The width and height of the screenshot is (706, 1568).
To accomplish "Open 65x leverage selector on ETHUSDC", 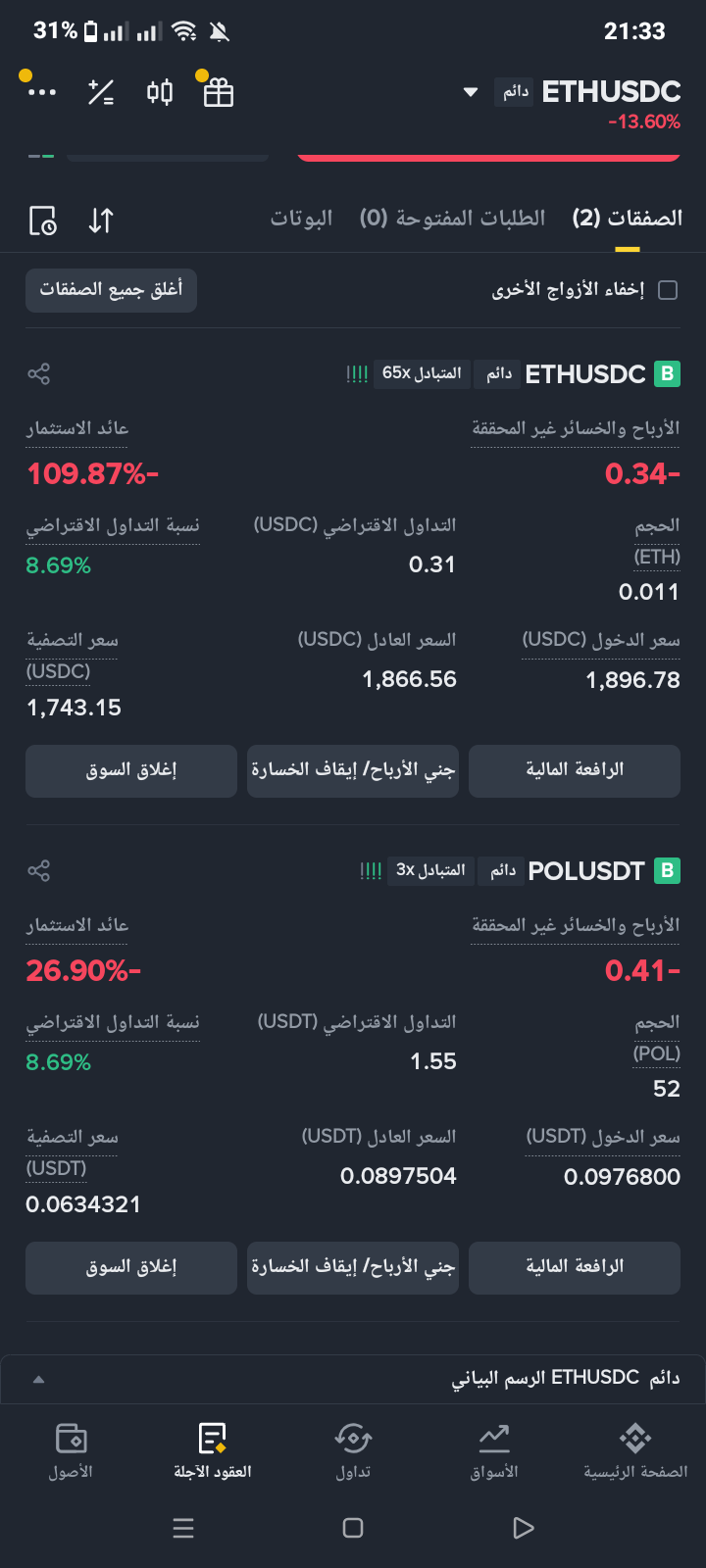I will tap(422, 373).
